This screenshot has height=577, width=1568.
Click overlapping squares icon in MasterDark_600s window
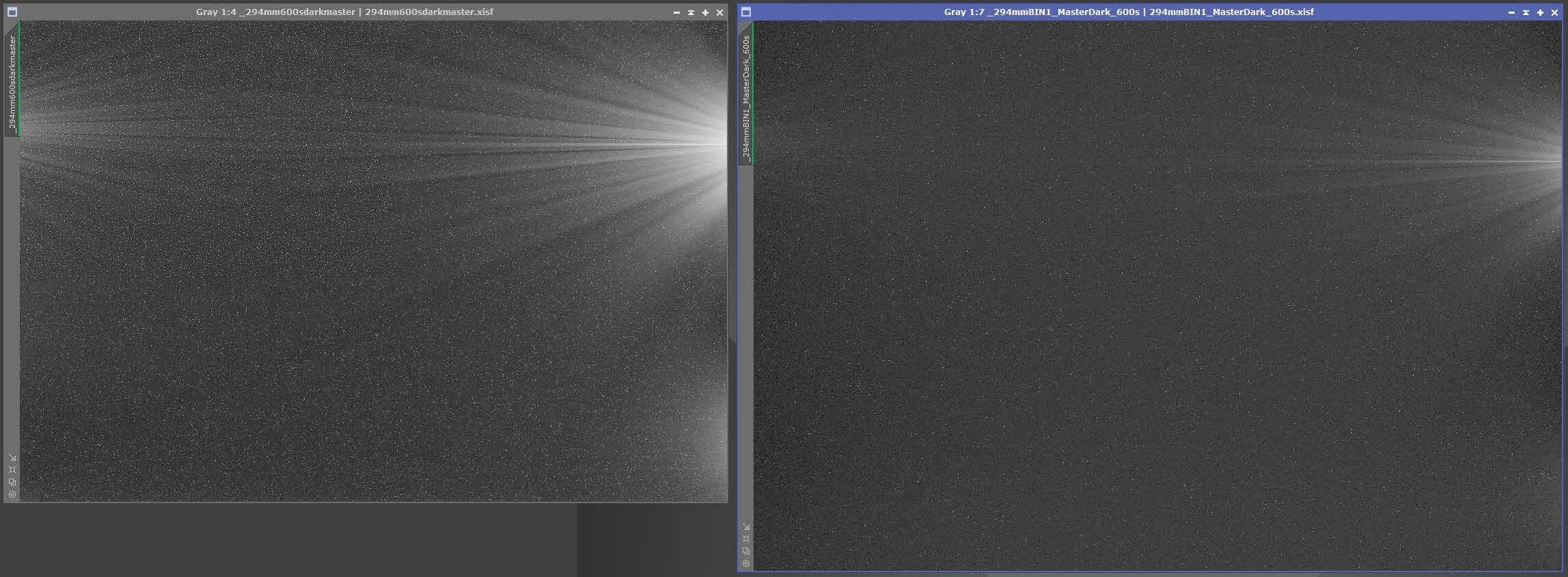(746, 551)
